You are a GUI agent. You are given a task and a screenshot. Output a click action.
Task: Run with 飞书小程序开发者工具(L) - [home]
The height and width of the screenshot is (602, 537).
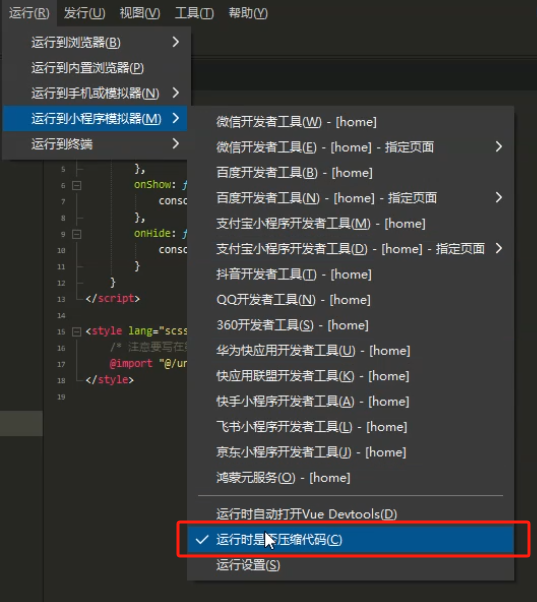pos(350,427)
